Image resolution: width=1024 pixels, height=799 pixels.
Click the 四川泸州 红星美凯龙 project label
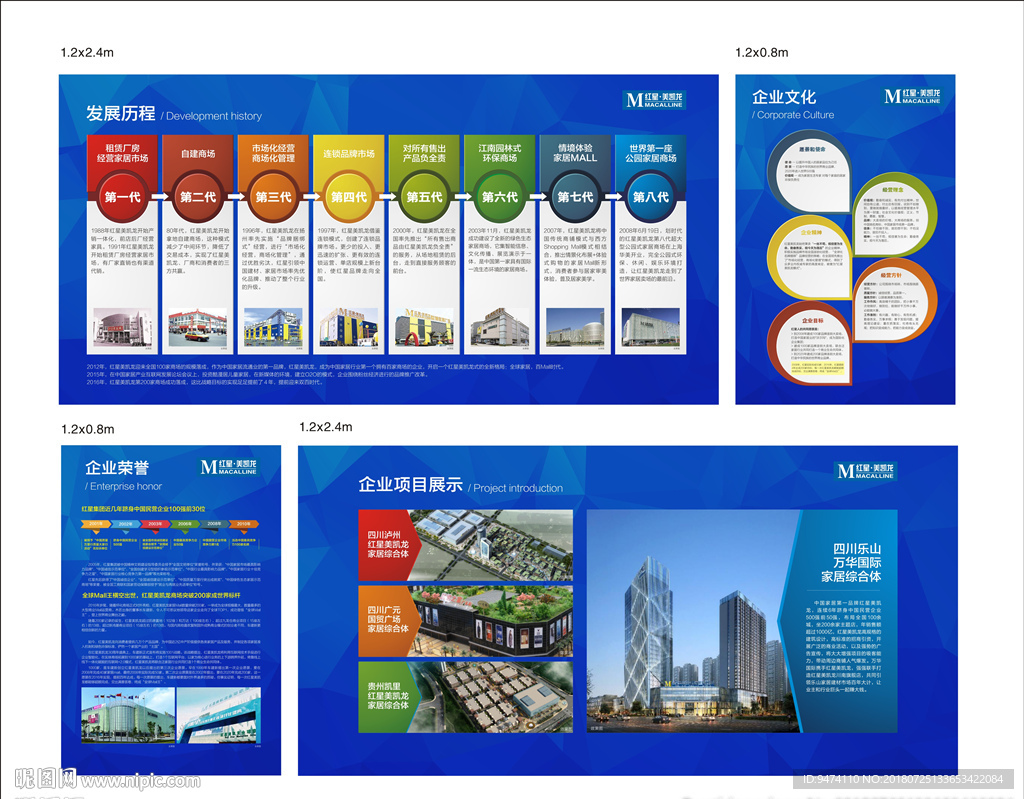coord(391,547)
